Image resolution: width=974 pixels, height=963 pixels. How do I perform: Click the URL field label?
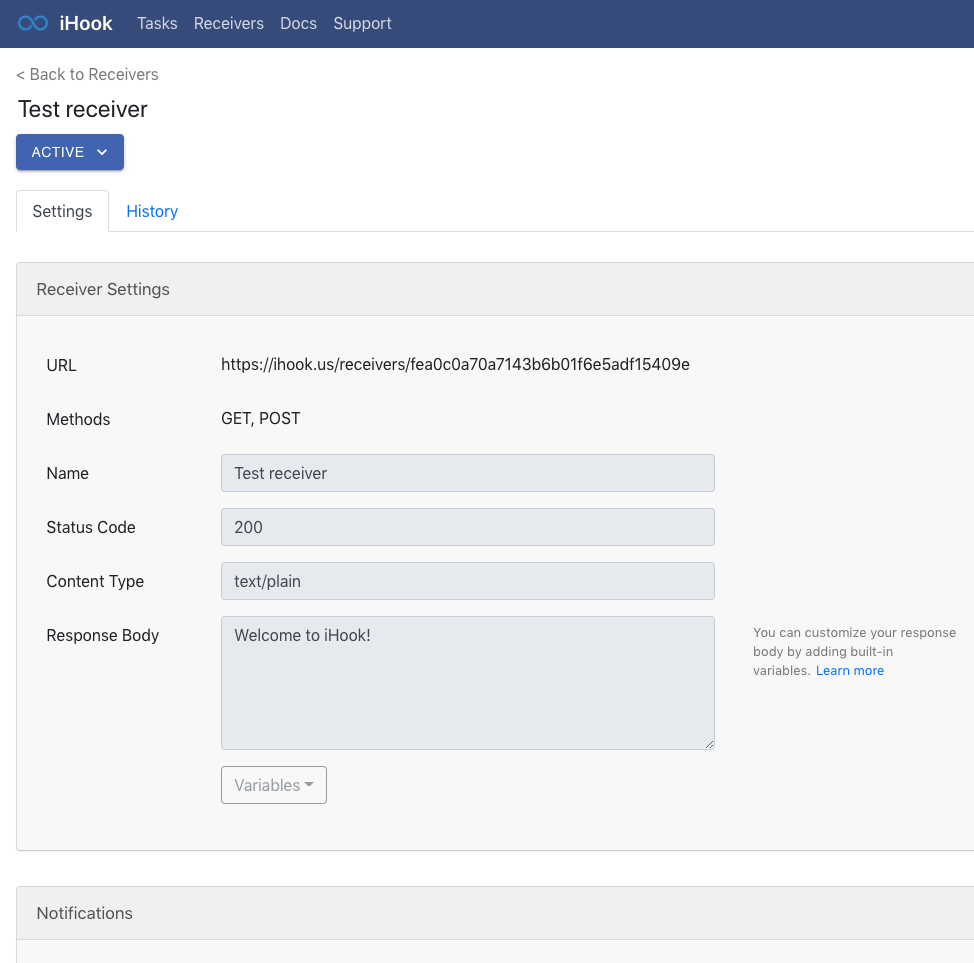pyautogui.click(x=61, y=365)
